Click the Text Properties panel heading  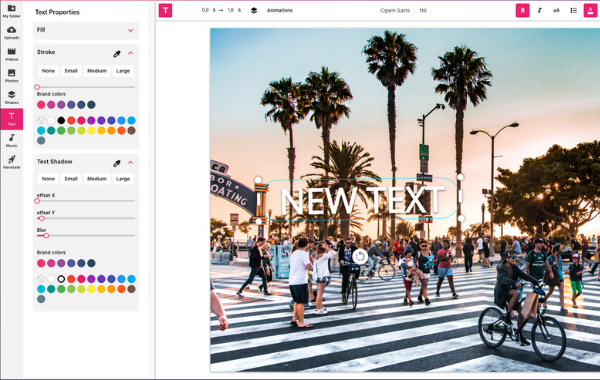(x=57, y=12)
